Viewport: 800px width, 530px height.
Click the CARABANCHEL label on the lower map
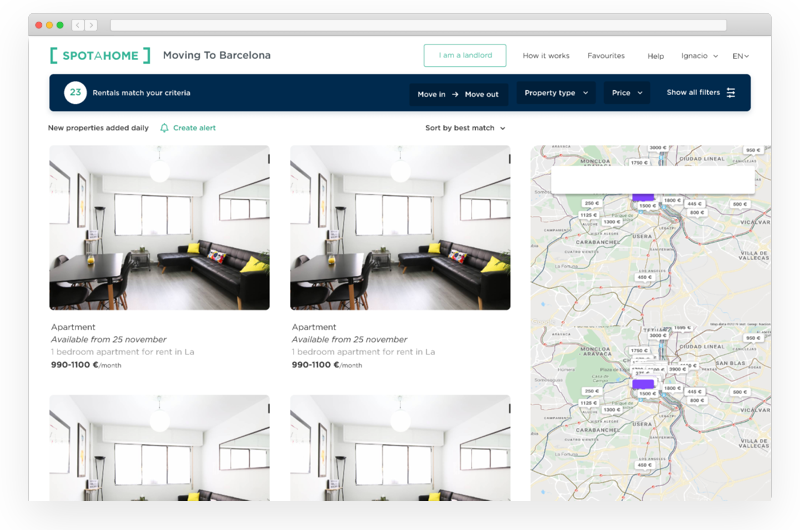pos(597,430)
